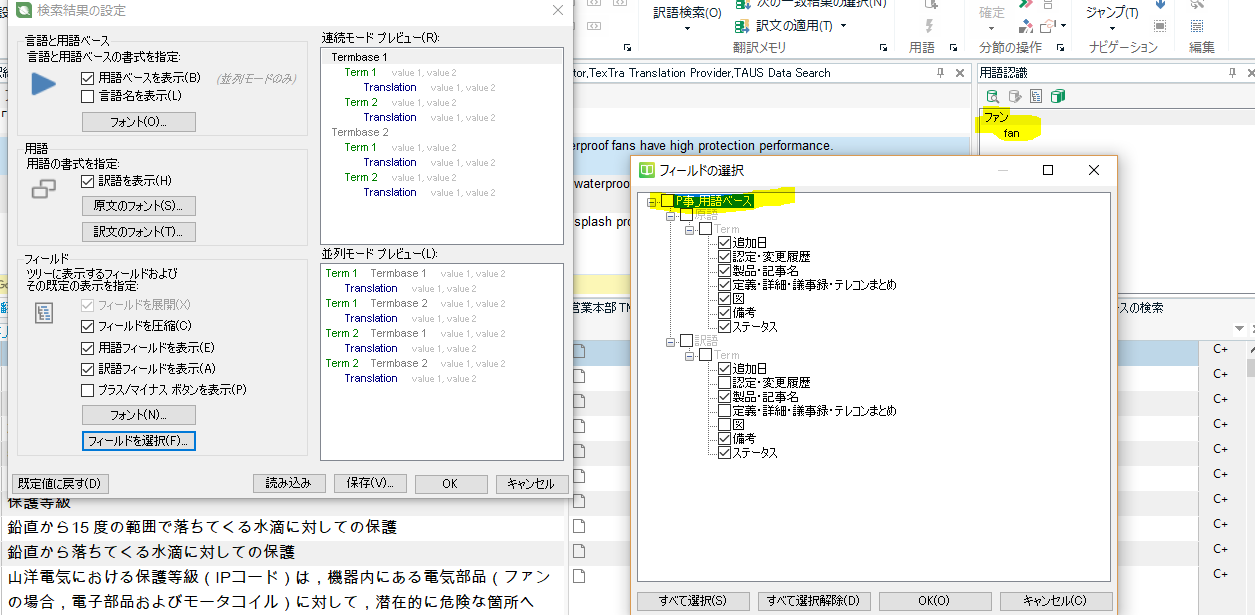Screen dimensions: 1255x615
Task: Collapse the 訳語 tree node
Action: (x=670, y=341)
